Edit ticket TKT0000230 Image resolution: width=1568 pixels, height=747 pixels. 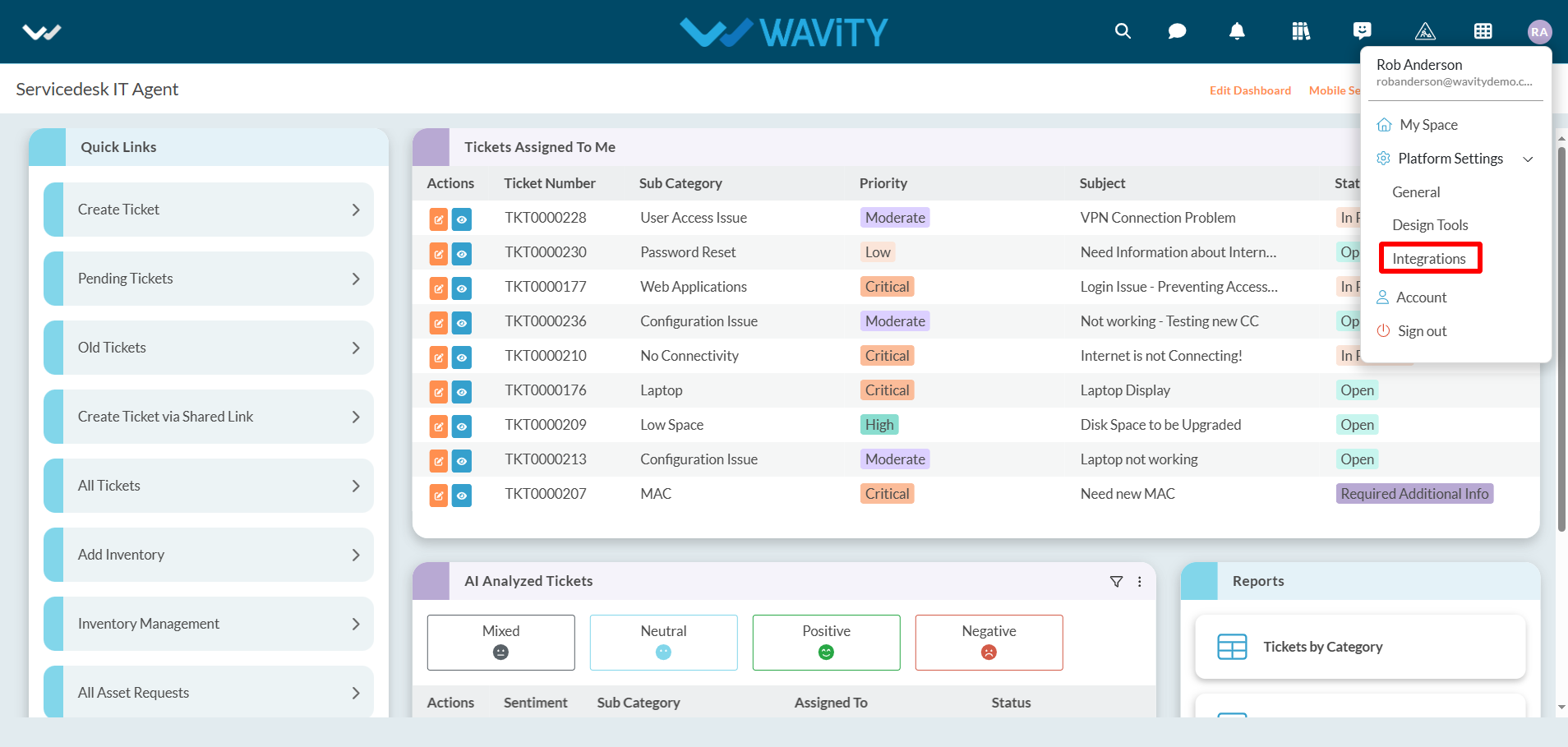[x=439, y=254]
